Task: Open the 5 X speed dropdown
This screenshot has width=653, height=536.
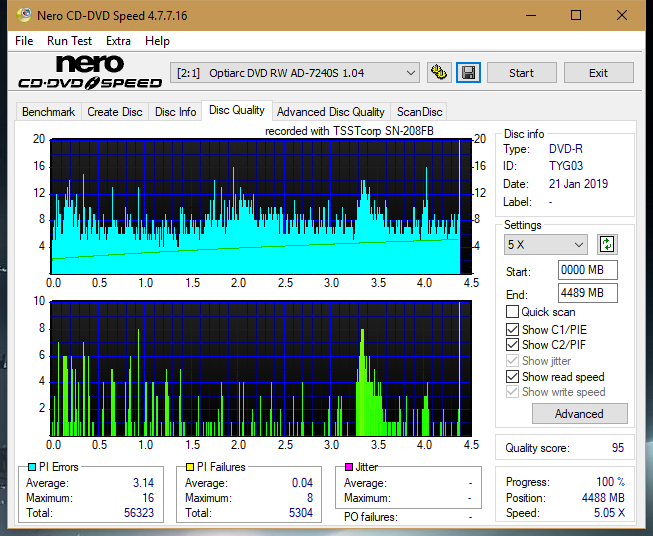Action: (546, 244)
